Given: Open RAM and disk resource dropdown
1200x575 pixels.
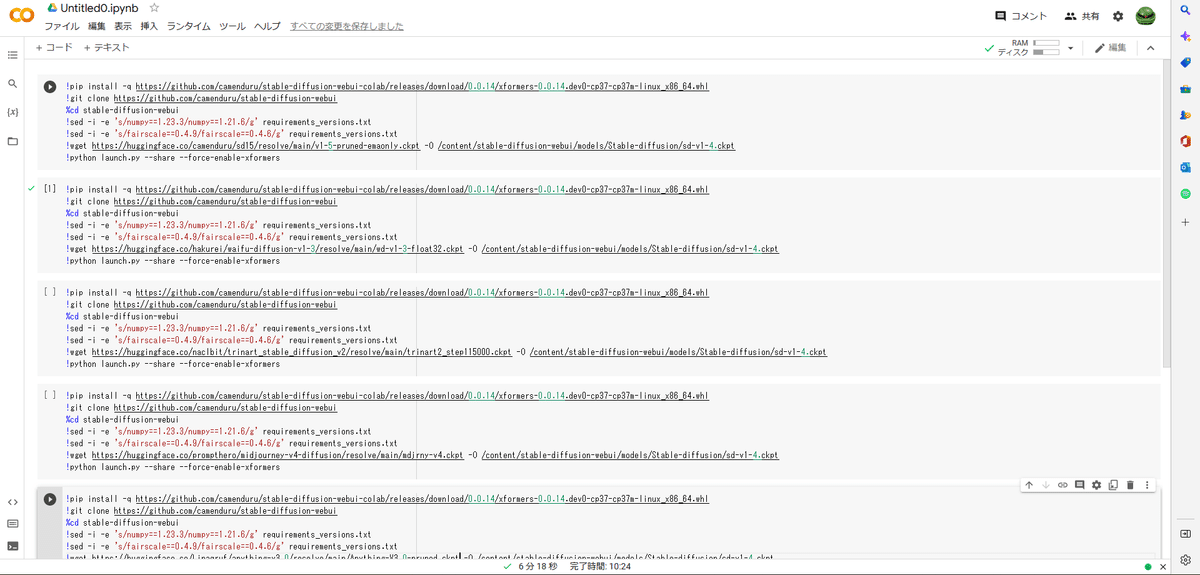Looking at the screenshot, I should (x=1070, y=48).
